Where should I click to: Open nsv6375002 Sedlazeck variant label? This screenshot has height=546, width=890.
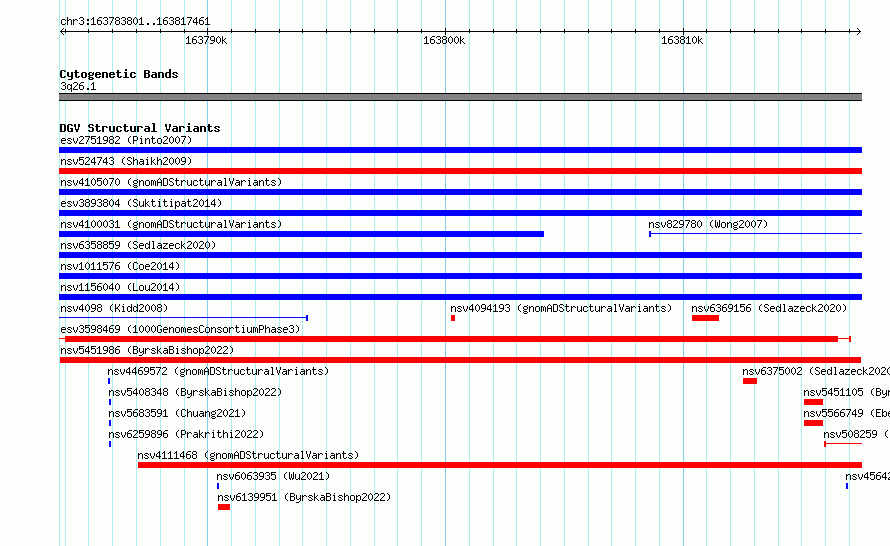tap(816, 371)
